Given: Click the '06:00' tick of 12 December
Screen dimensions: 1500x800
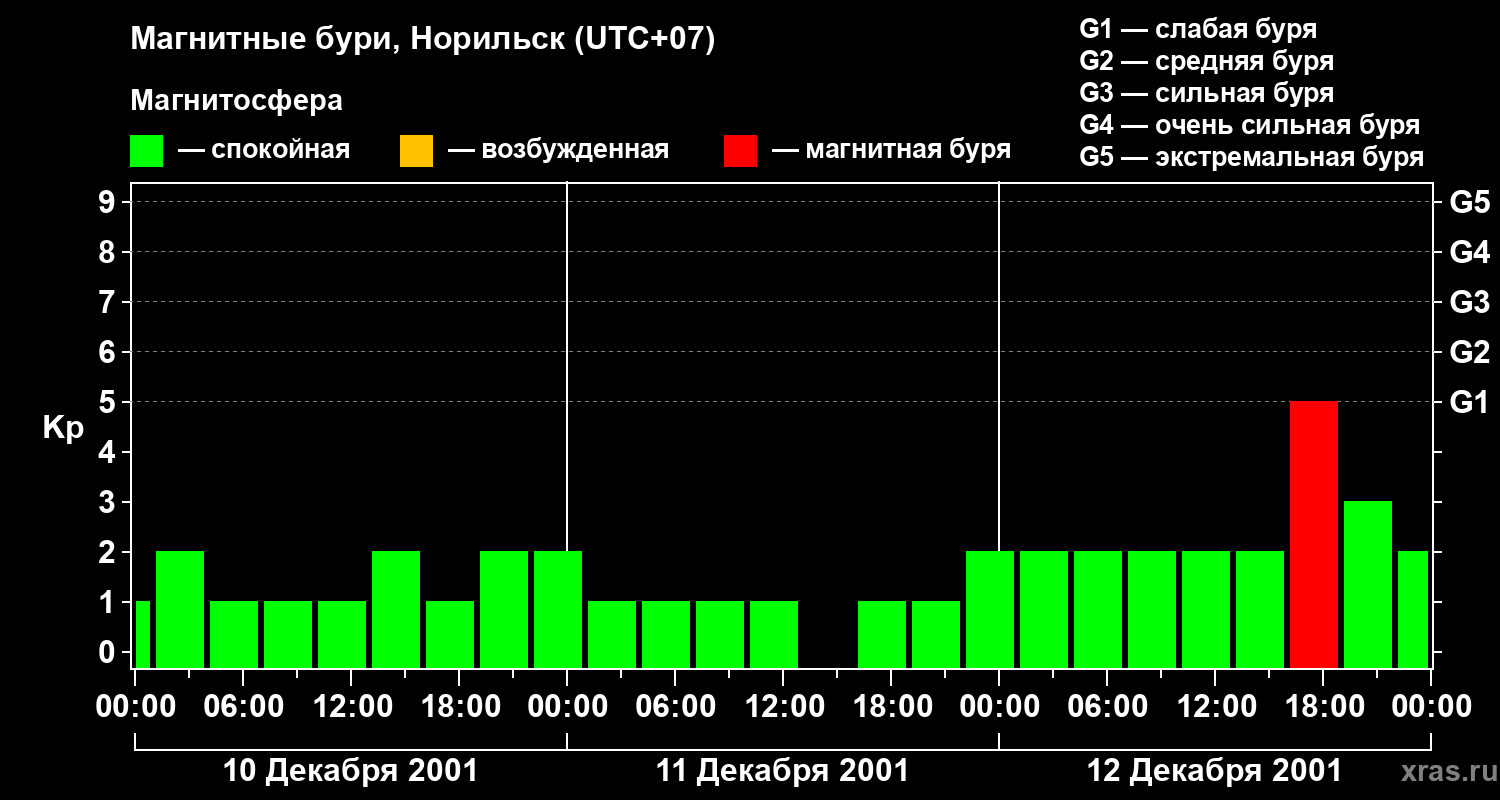Looking at the screenshot, I should pyautogui.click(x=1107, y=706).
